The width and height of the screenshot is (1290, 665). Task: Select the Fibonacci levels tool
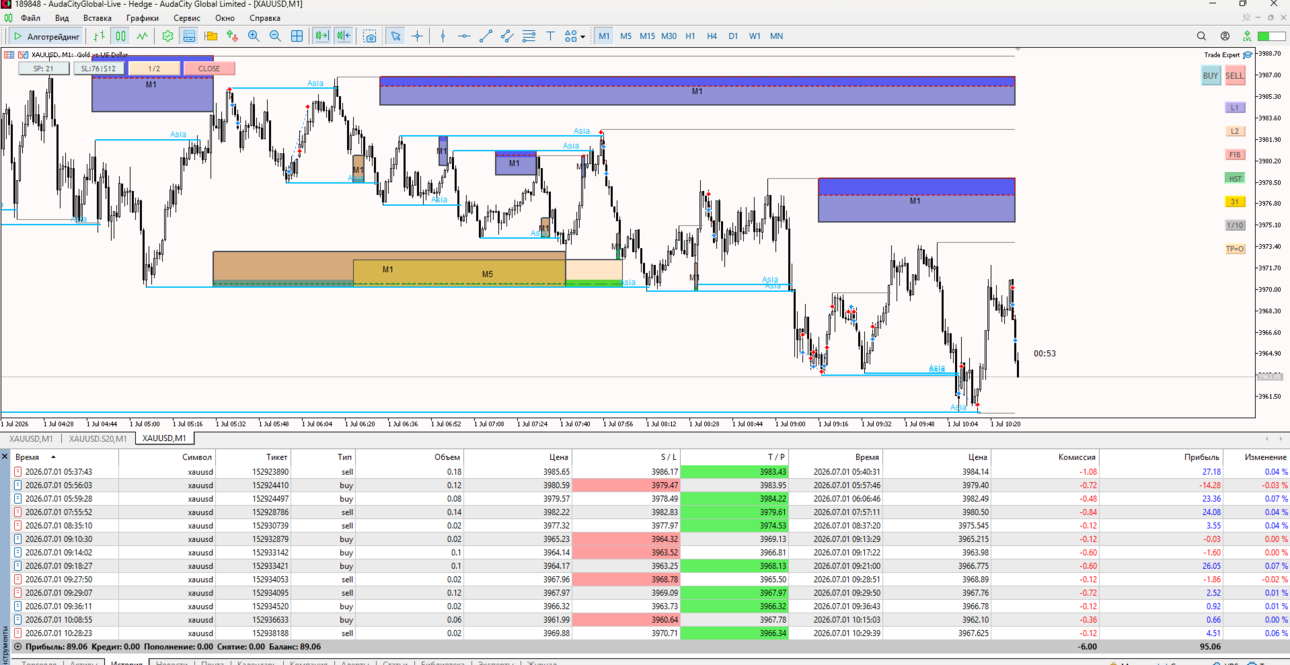tap(529, 36)
